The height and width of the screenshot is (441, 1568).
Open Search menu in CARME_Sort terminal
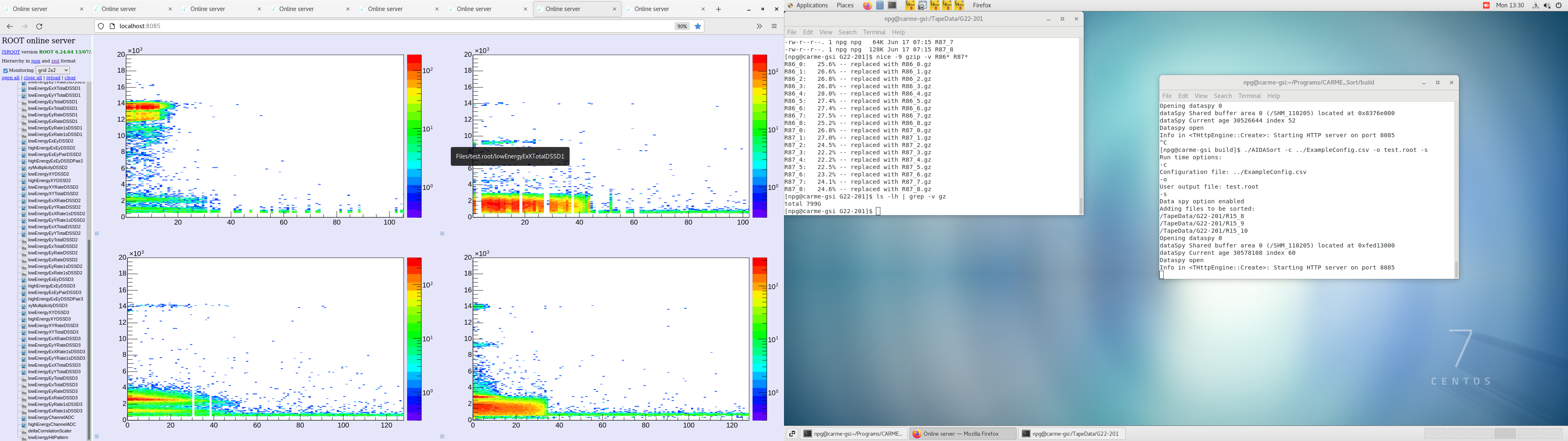click(x=1222, y=96)
